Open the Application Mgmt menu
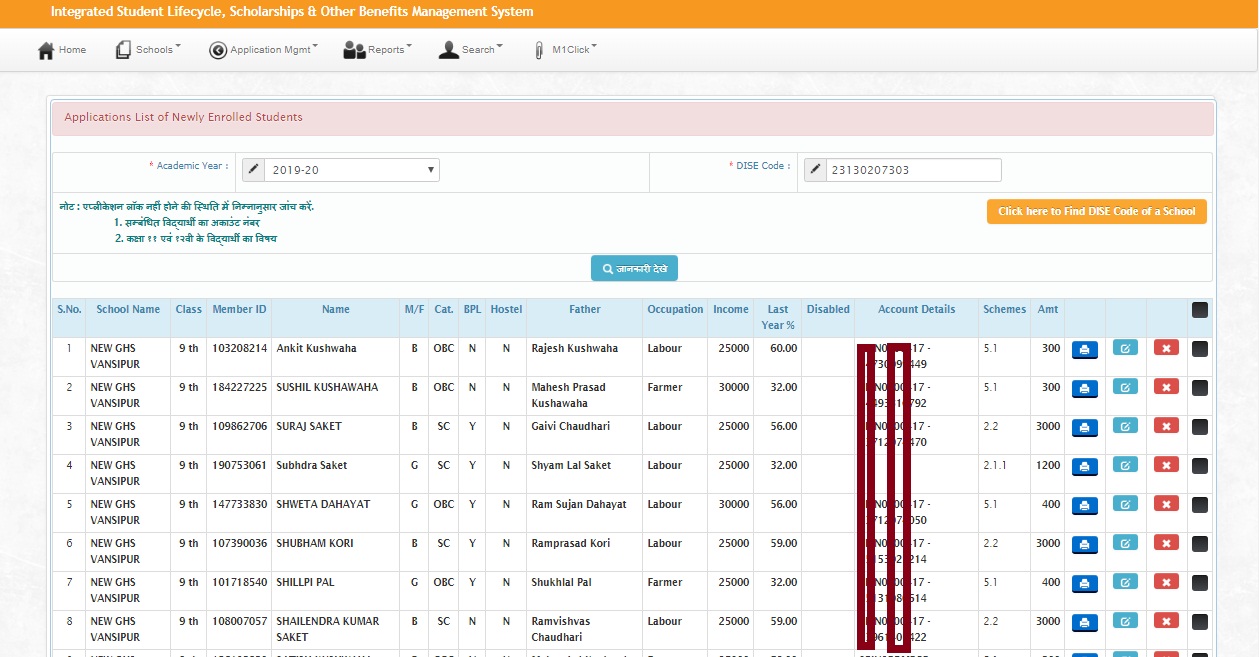Screen dimensions: 1259x657 (263, 50)
